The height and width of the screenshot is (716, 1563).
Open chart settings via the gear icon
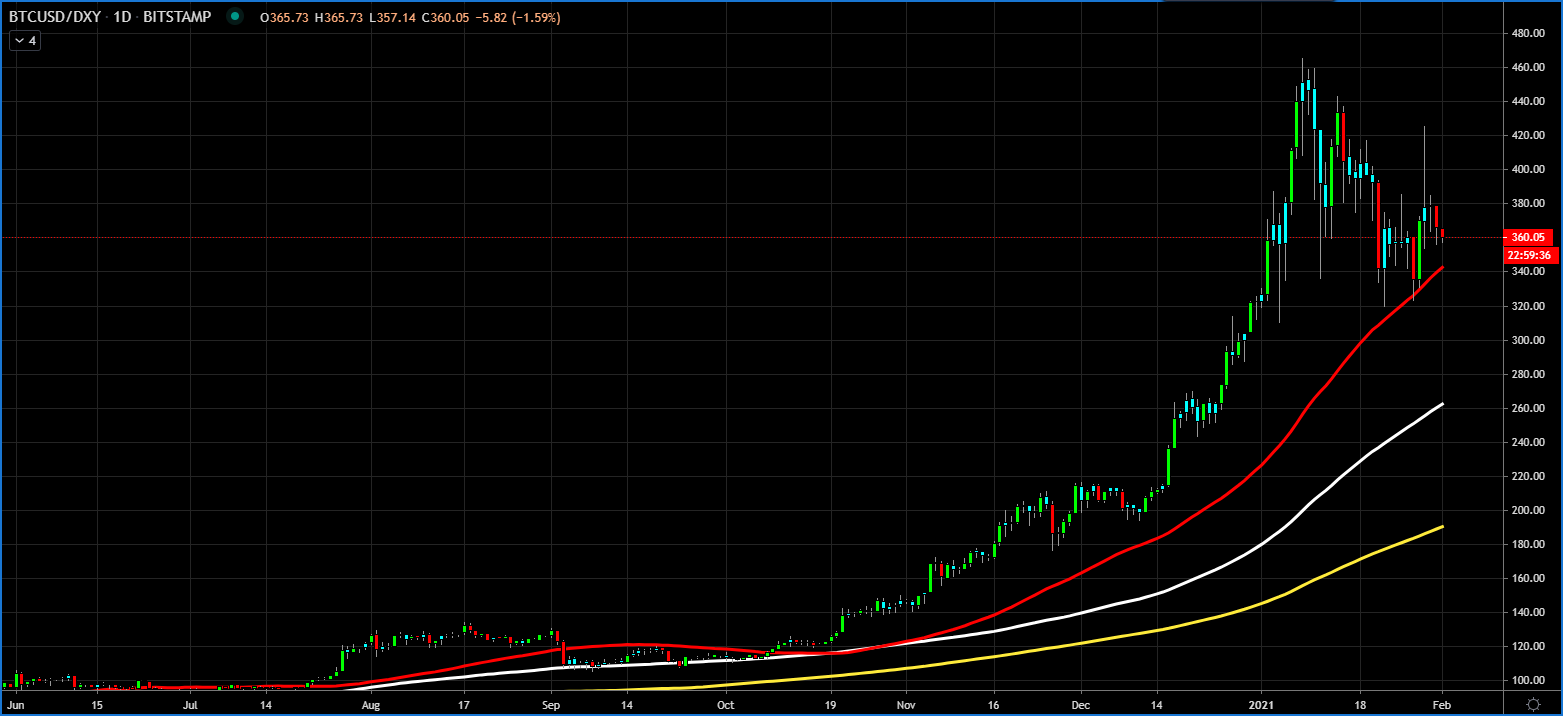coord(1531,704)
